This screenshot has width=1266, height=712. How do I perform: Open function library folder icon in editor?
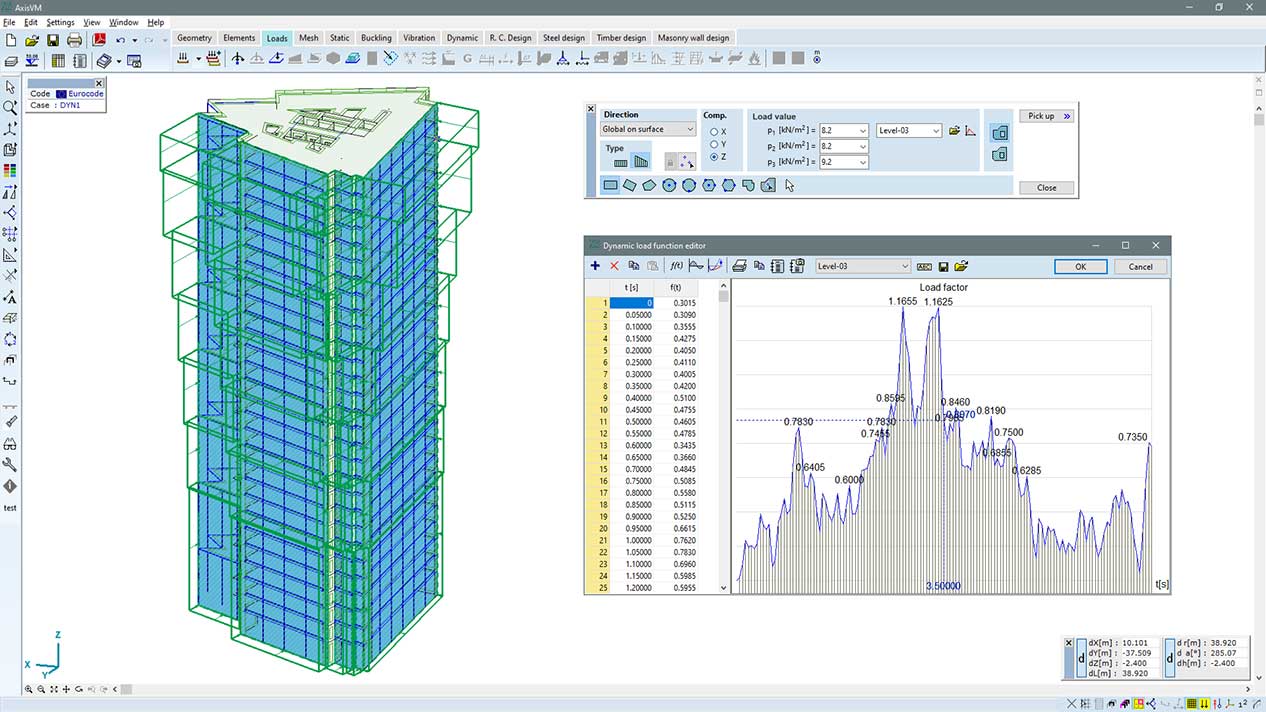(x=961, y=267)
